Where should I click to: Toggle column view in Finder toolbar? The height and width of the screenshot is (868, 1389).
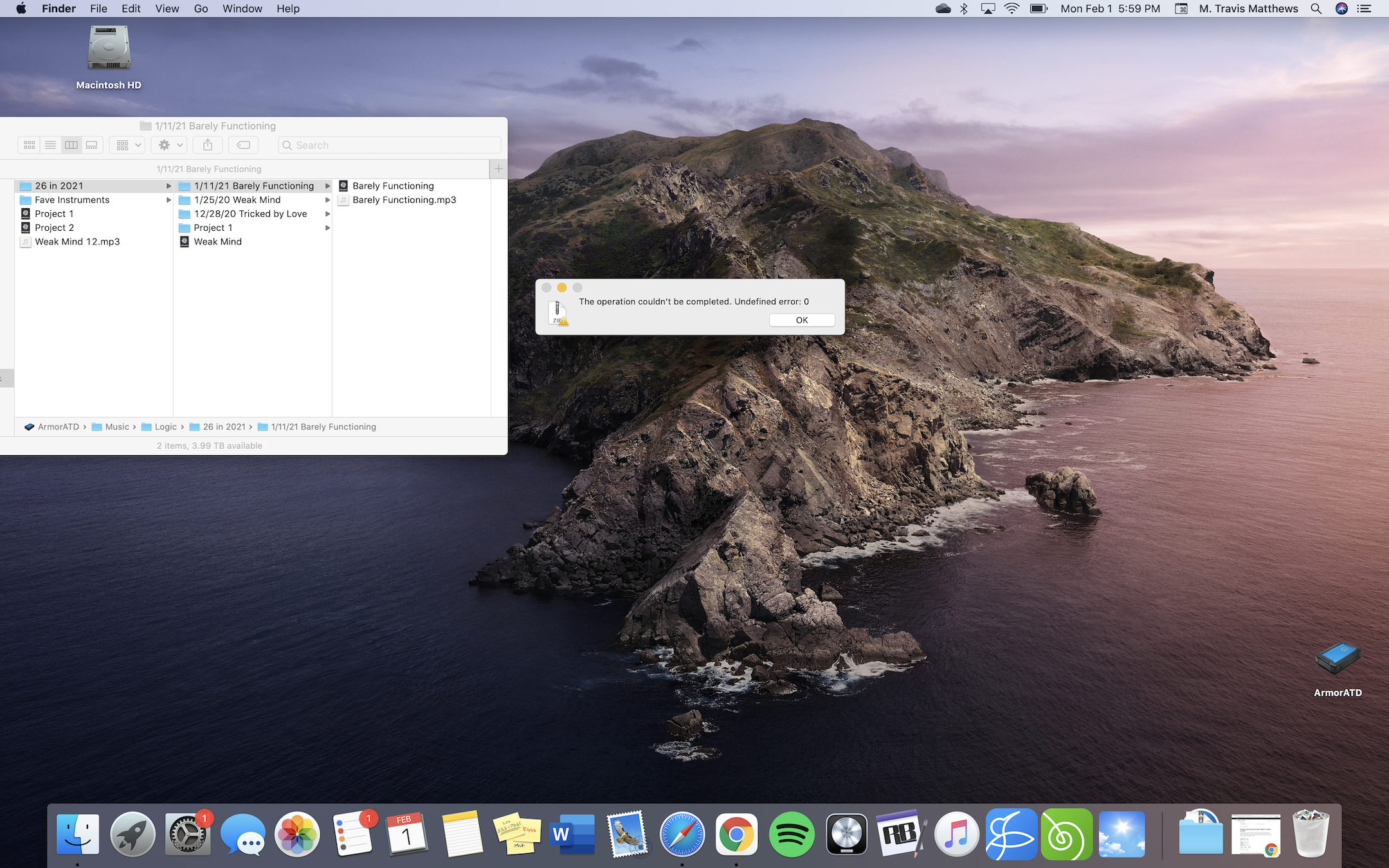pyautogui.click(x=71, y=145)
